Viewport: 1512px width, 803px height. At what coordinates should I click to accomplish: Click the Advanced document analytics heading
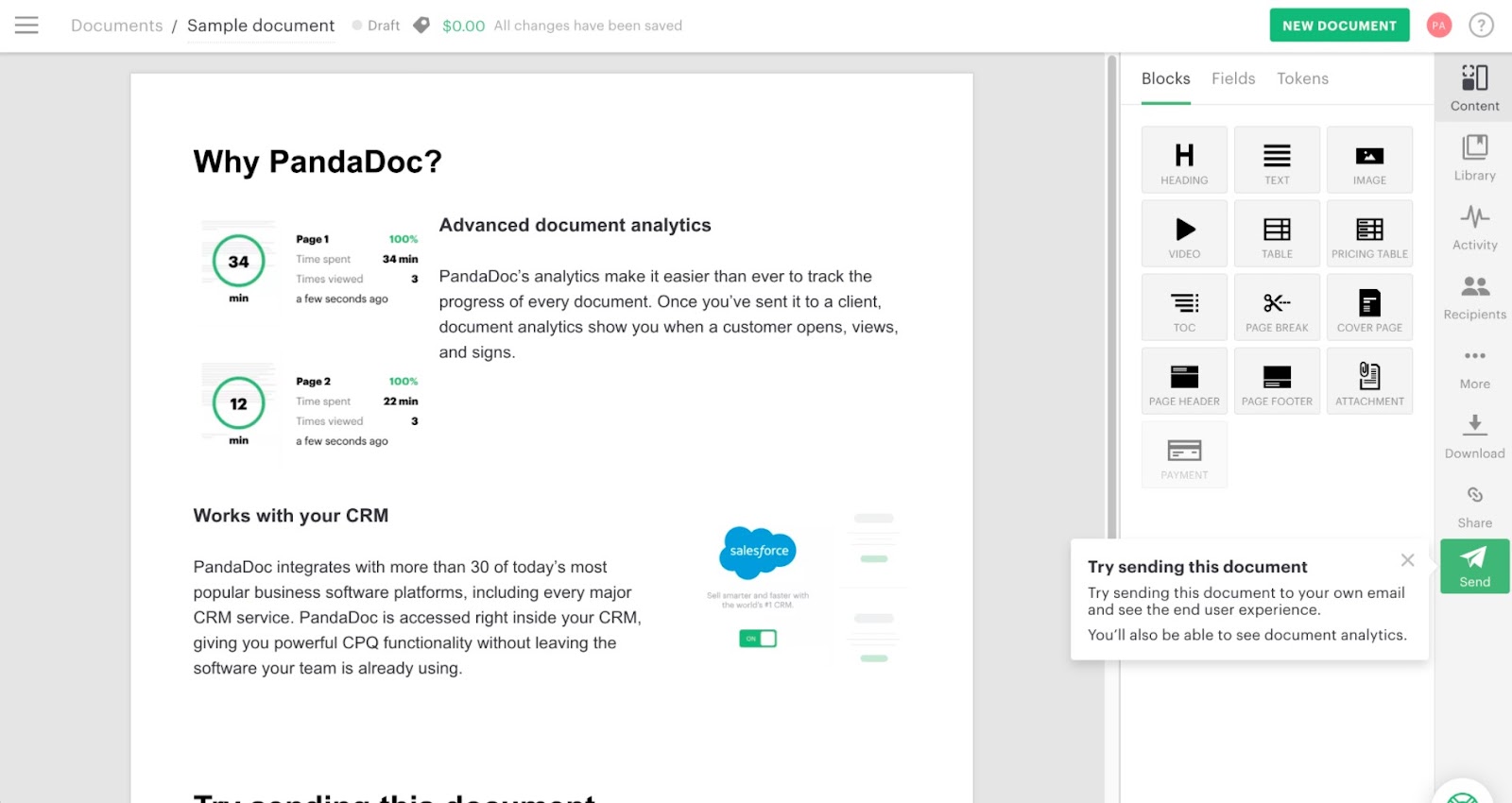575,225
